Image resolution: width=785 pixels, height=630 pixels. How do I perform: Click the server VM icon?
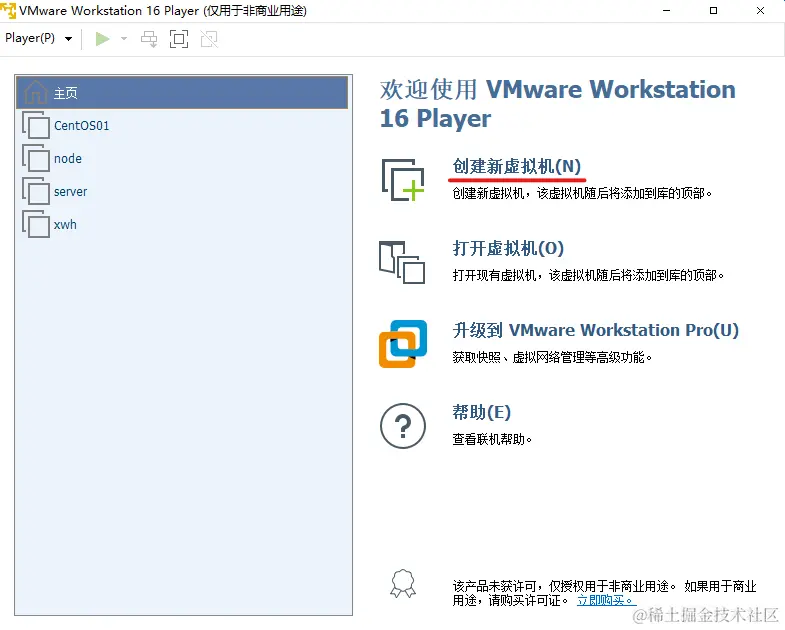pos(36,191)
